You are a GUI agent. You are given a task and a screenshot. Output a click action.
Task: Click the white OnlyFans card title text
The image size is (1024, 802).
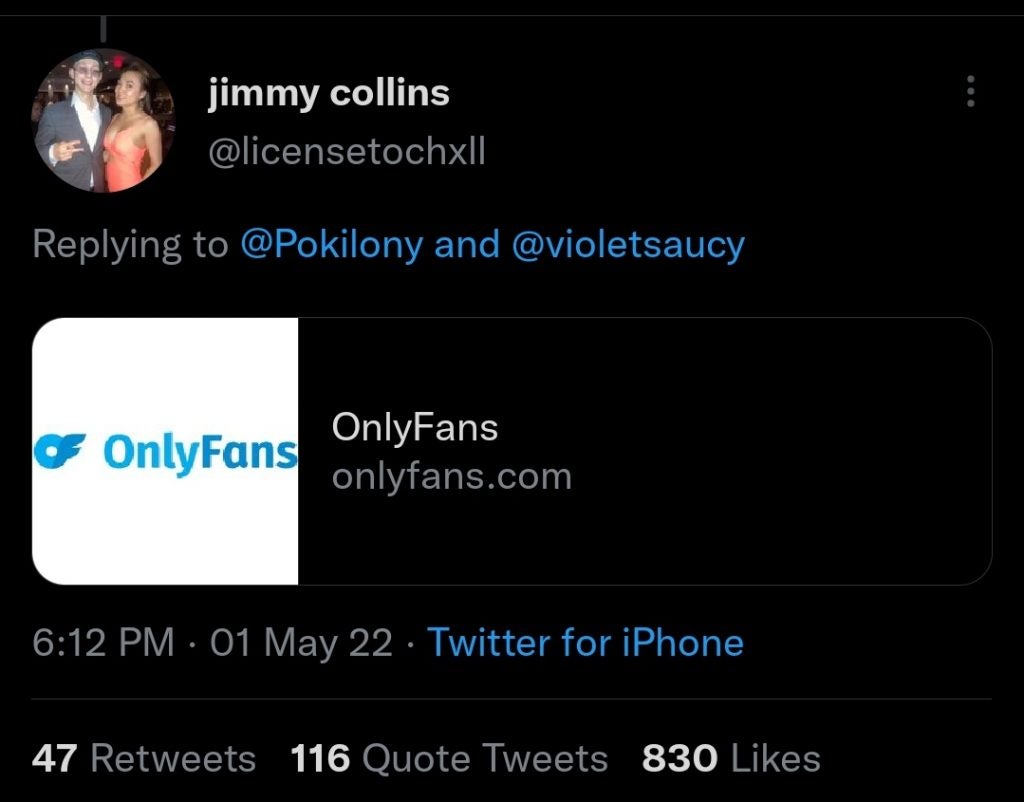click(x=415, y=428)
